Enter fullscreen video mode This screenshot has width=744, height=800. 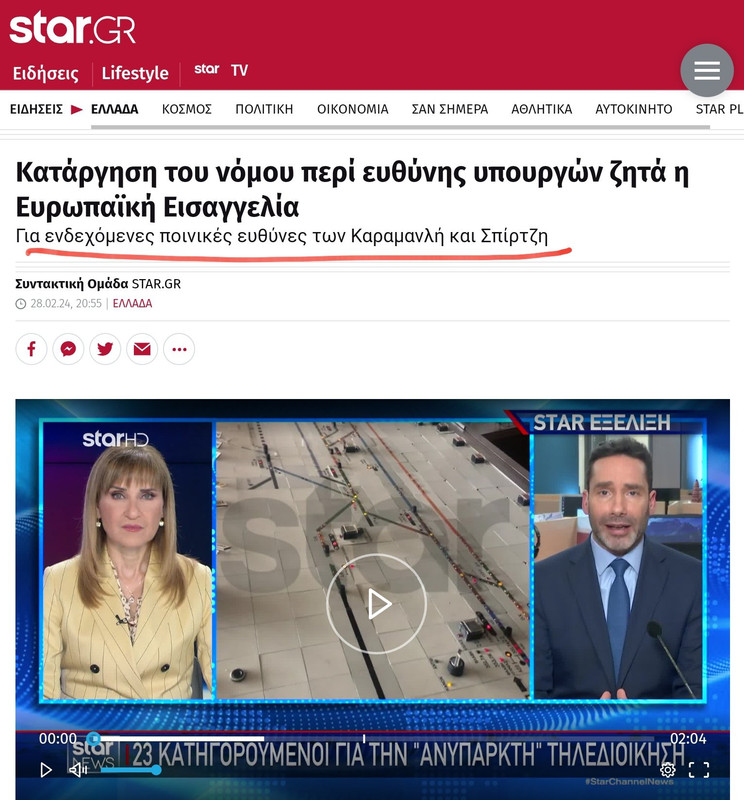pyautogui.click(x=699, y=769)
